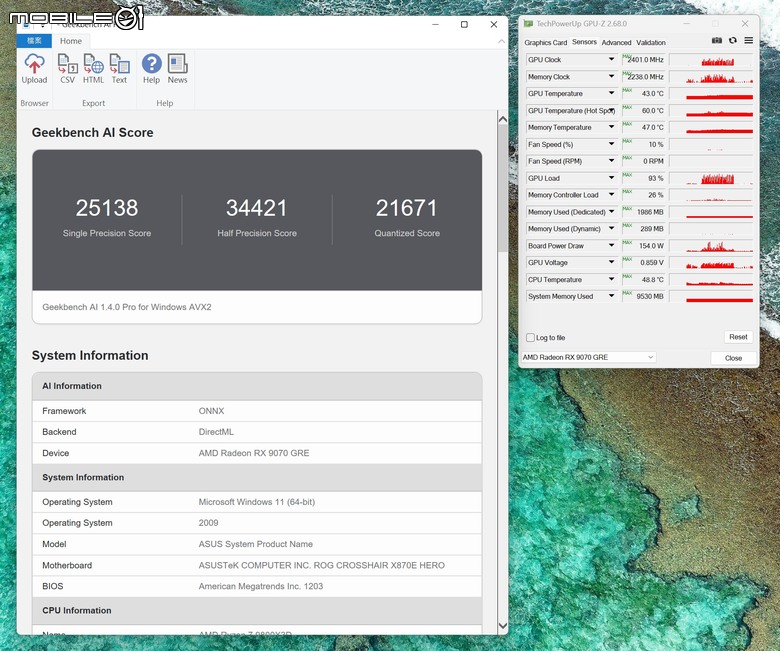The height and width of the screenshot is (651, 780).
Task: Click the ASUS System Product Name model value
Action: point(256,544)
